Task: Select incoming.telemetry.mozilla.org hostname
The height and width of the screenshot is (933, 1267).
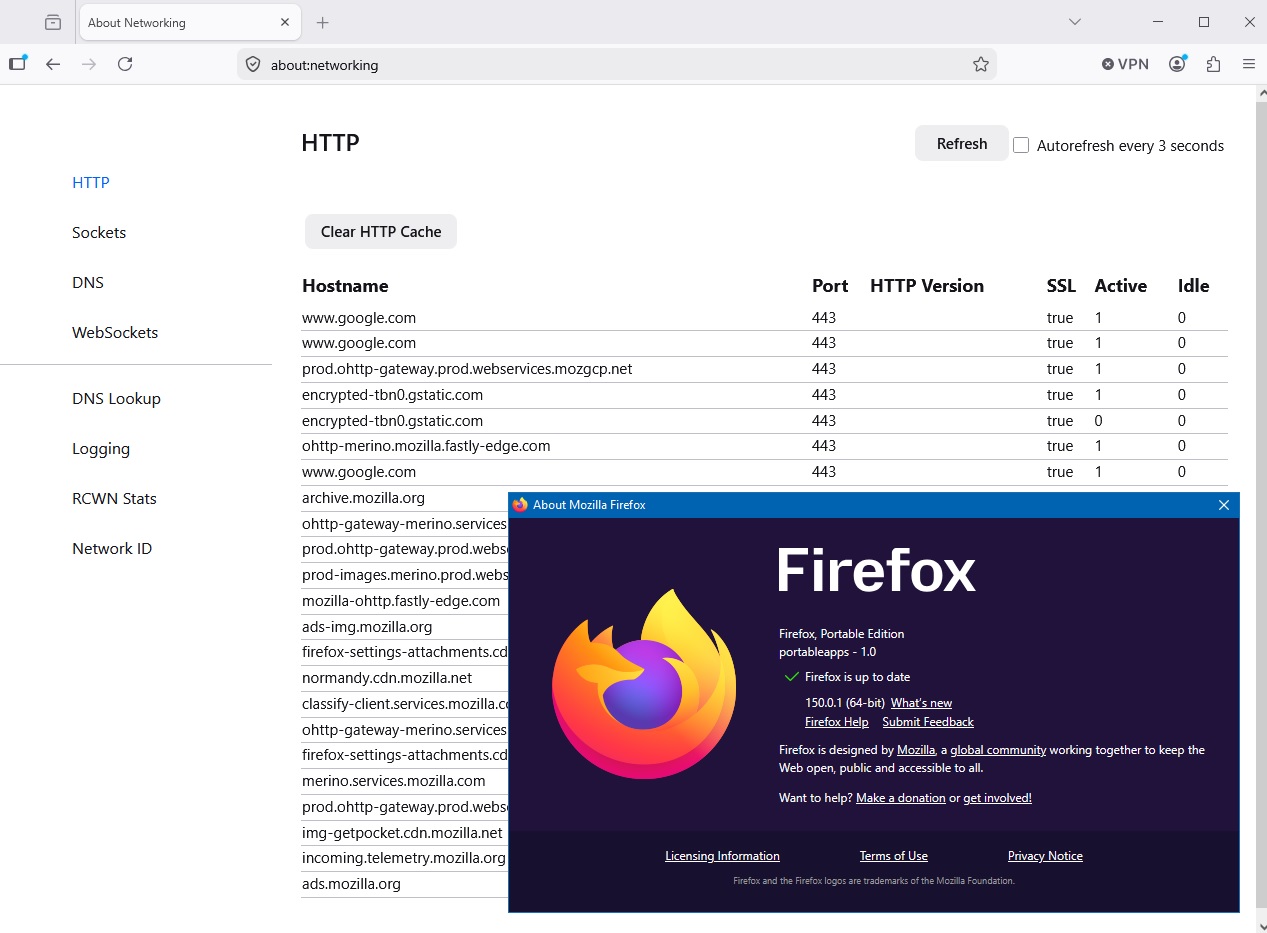Action: [x=404, y=858]
